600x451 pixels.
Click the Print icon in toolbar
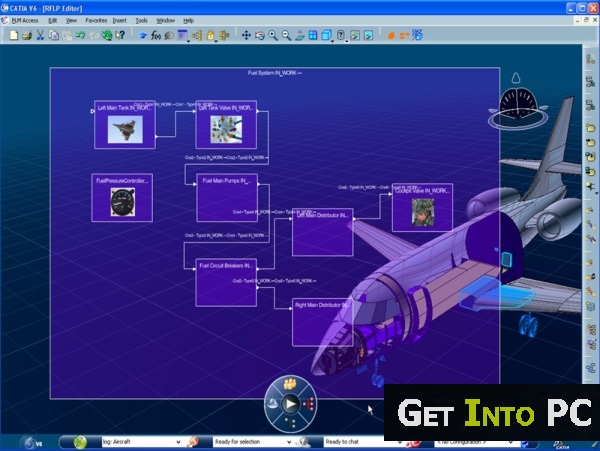coord(27,36)
